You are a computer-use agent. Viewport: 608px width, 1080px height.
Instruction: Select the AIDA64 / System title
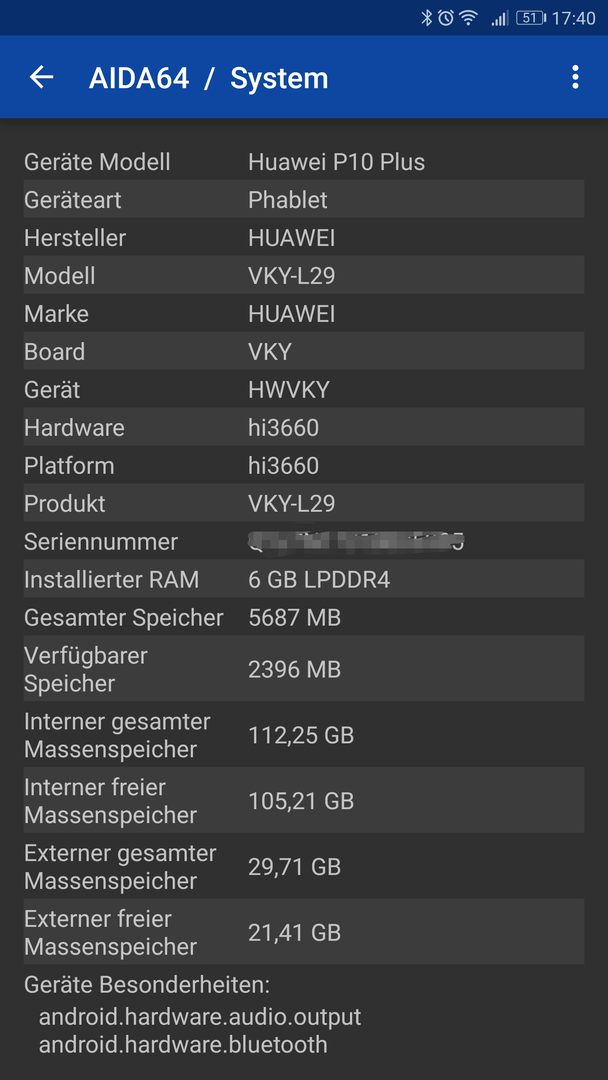pos(208,78)
